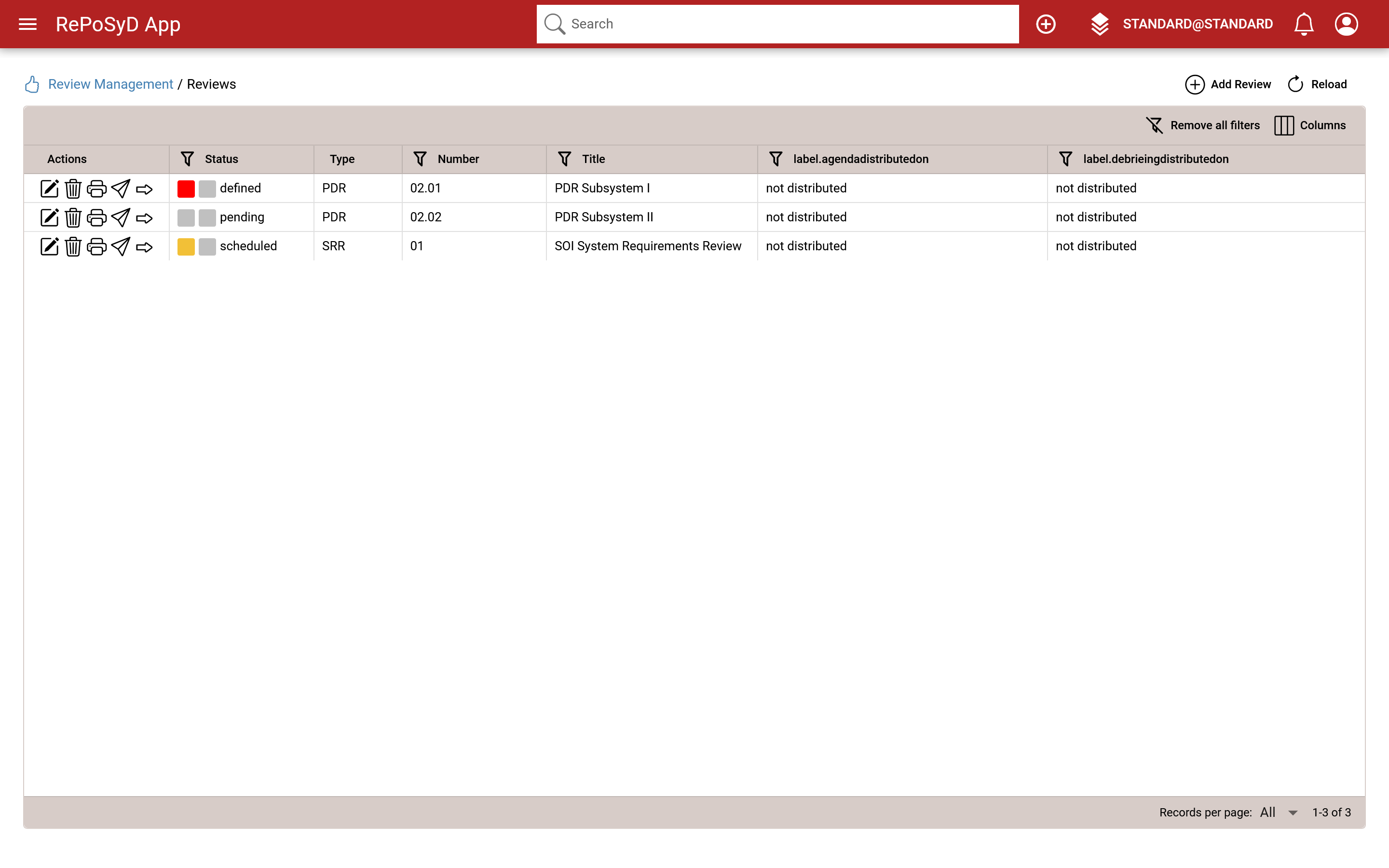This screenshot has width=1389, height=868.
Task: Delete the PDR Subsystem II review
Action: pyautogui.click(x=73, y=217)
